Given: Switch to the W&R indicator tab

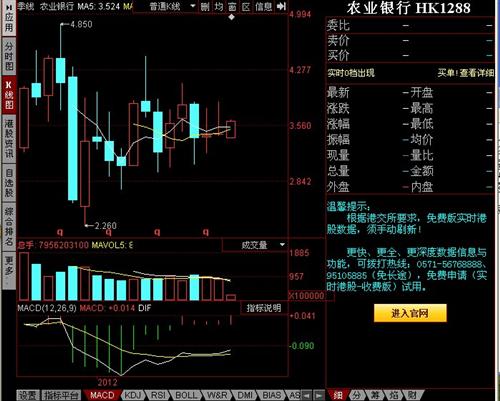Looking at the screenshot, I should pos(217,395).
